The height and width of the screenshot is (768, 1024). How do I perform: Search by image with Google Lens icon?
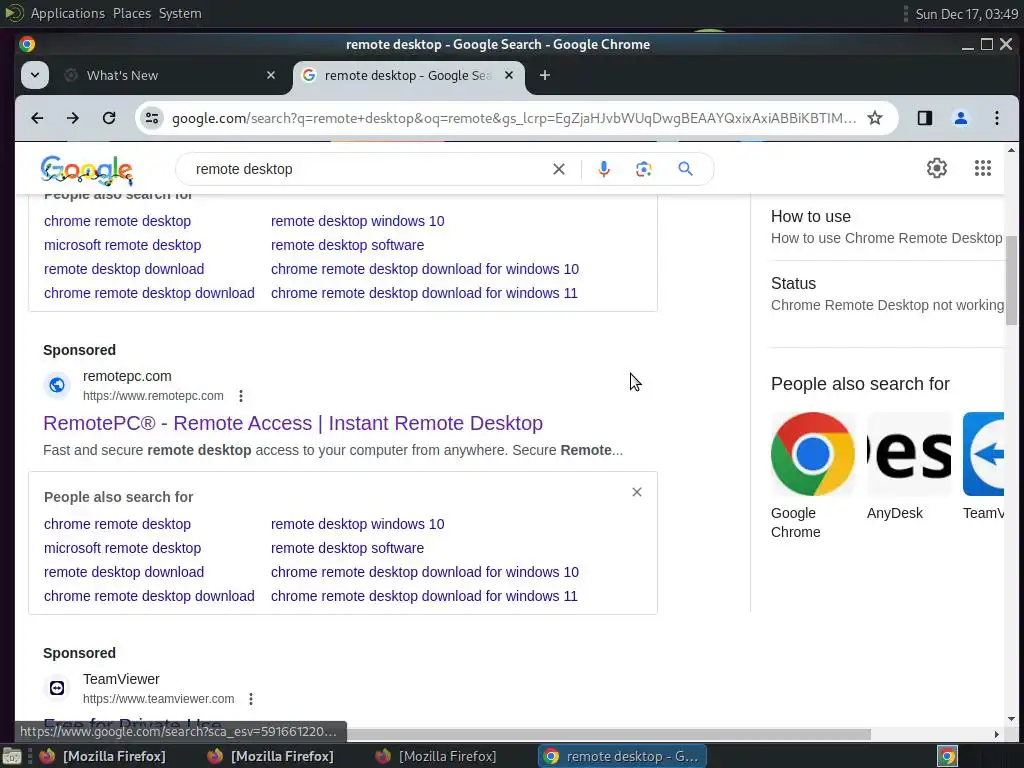(x=643, y=169)
